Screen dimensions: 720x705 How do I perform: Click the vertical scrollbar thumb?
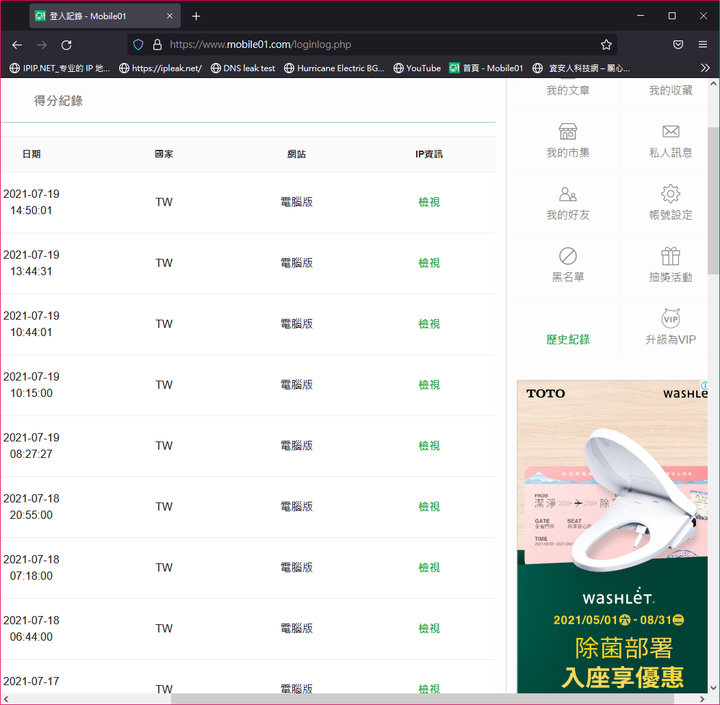click(x=713, y=200)
